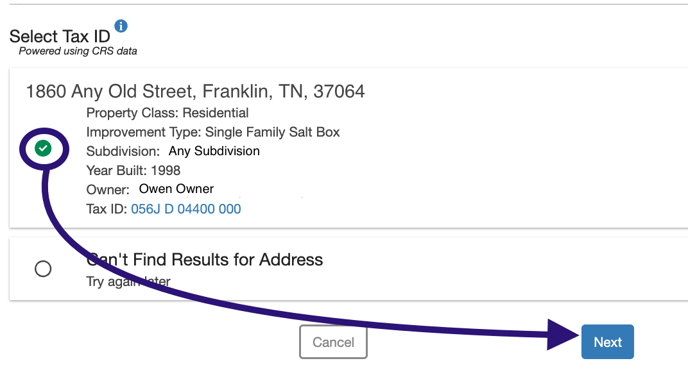
Task: Open Tax ID link 056J D 04400 000
Action: click(x=186, y=209)
